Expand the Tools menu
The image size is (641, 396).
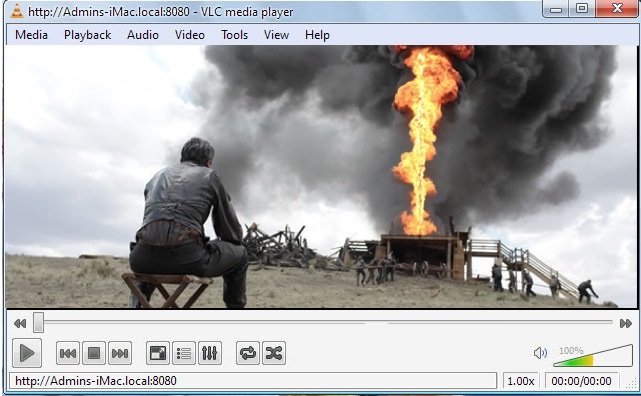(235, 35)
